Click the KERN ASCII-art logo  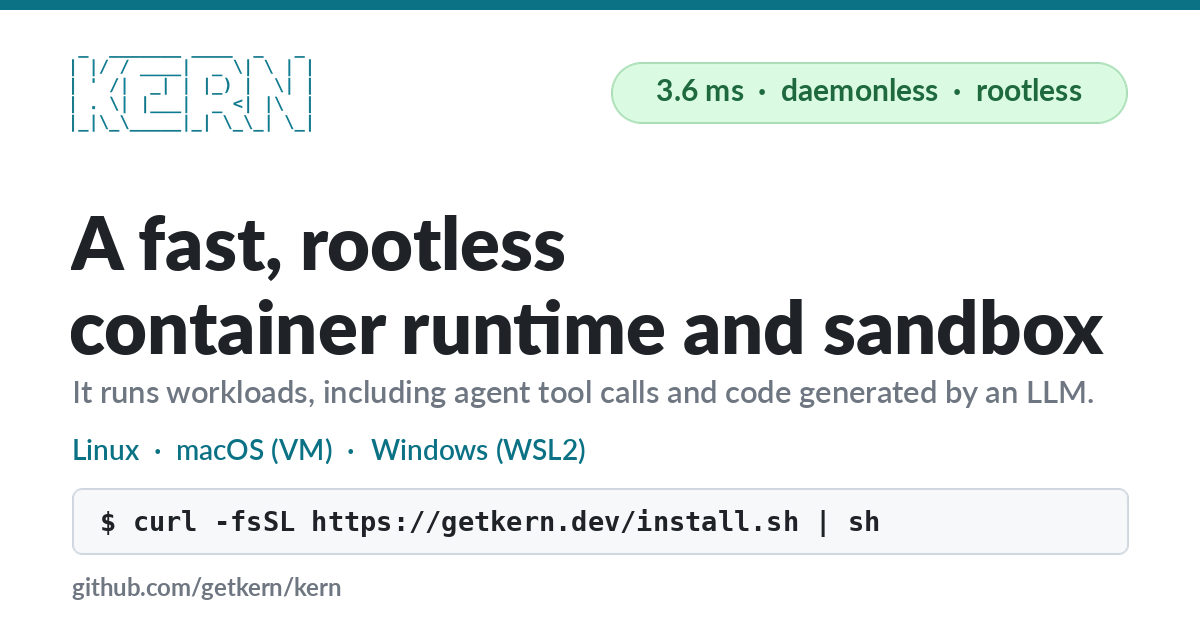(192, 96)
